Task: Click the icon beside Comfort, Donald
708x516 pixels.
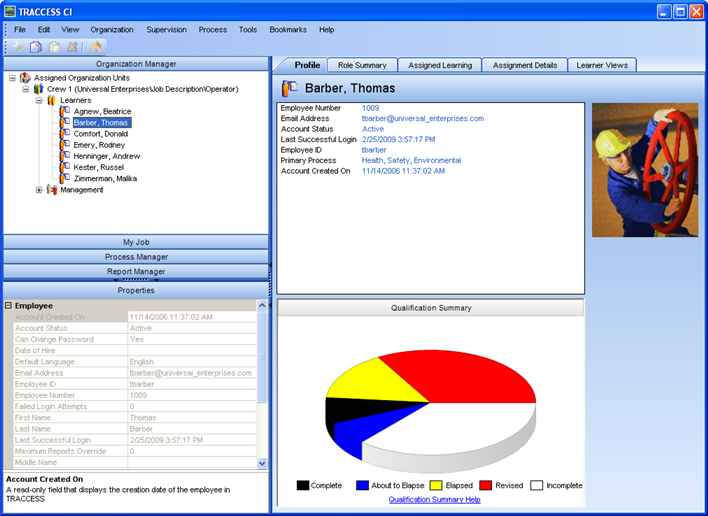Action: (x=65, y=134)
